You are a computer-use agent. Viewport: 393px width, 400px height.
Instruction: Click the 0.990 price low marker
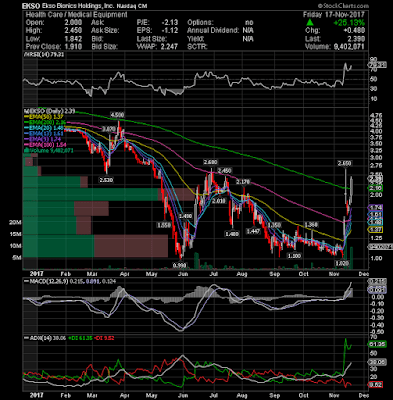pyautogui.click(x=181, y=265)
